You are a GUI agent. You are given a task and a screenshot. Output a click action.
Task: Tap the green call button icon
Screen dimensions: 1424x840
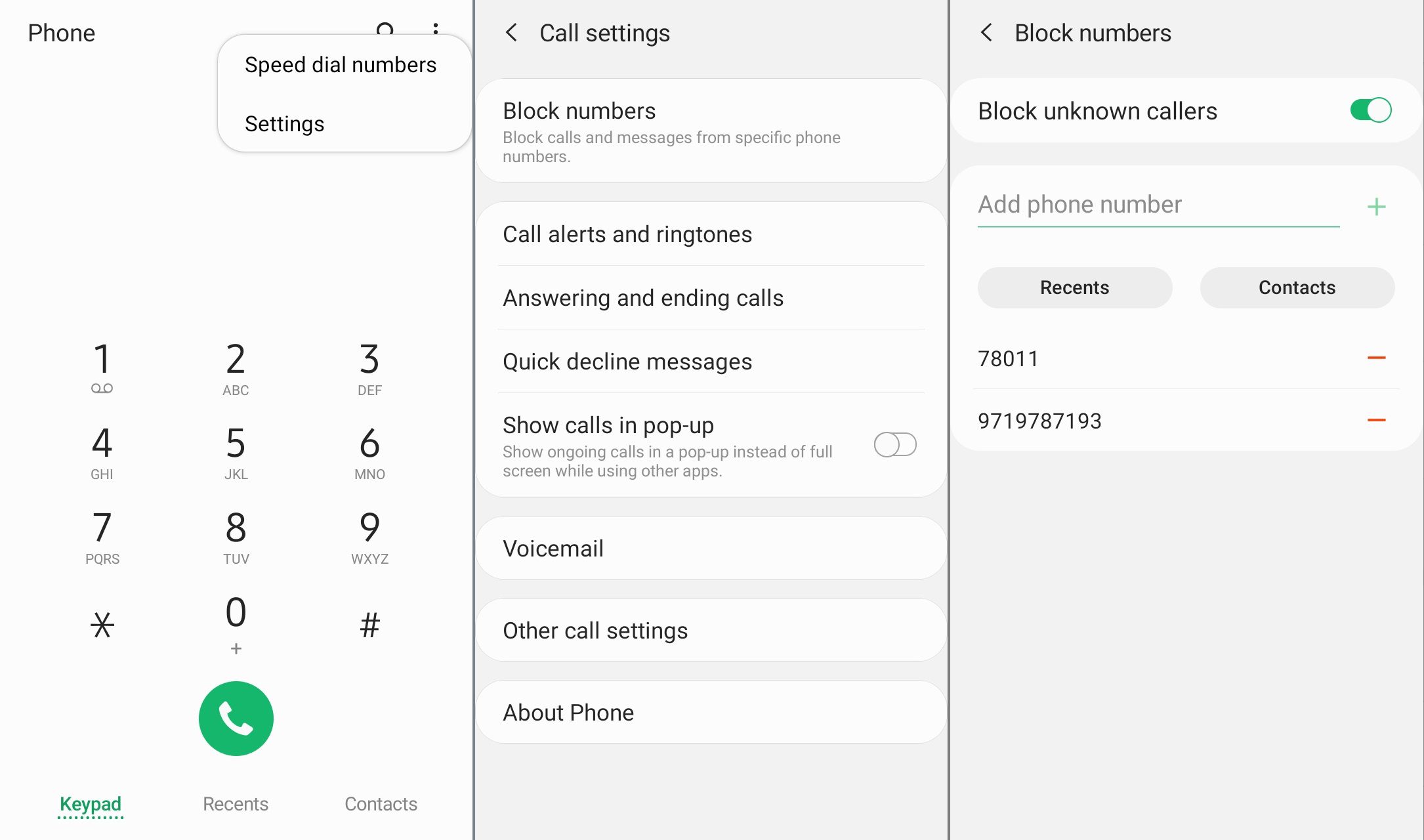(x=235, y=718)
